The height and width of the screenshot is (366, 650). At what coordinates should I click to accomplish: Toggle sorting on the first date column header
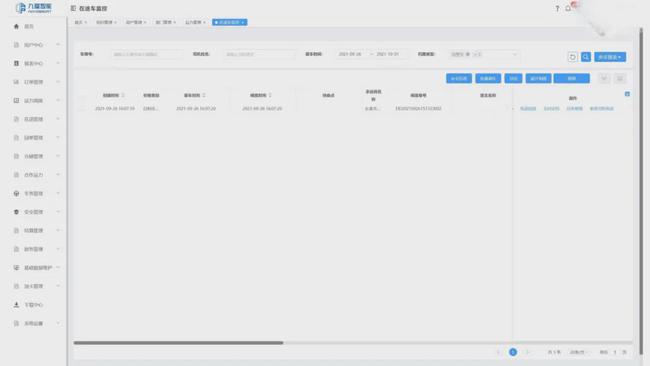(x=114, y=95)
